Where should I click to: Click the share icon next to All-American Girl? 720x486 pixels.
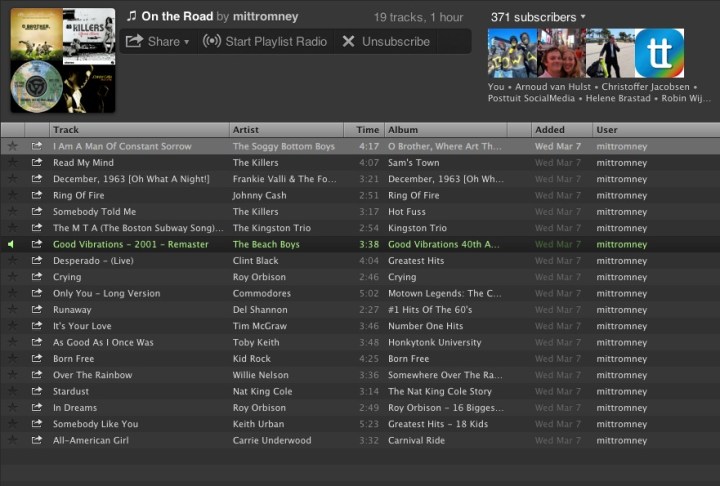coord(37,440)
